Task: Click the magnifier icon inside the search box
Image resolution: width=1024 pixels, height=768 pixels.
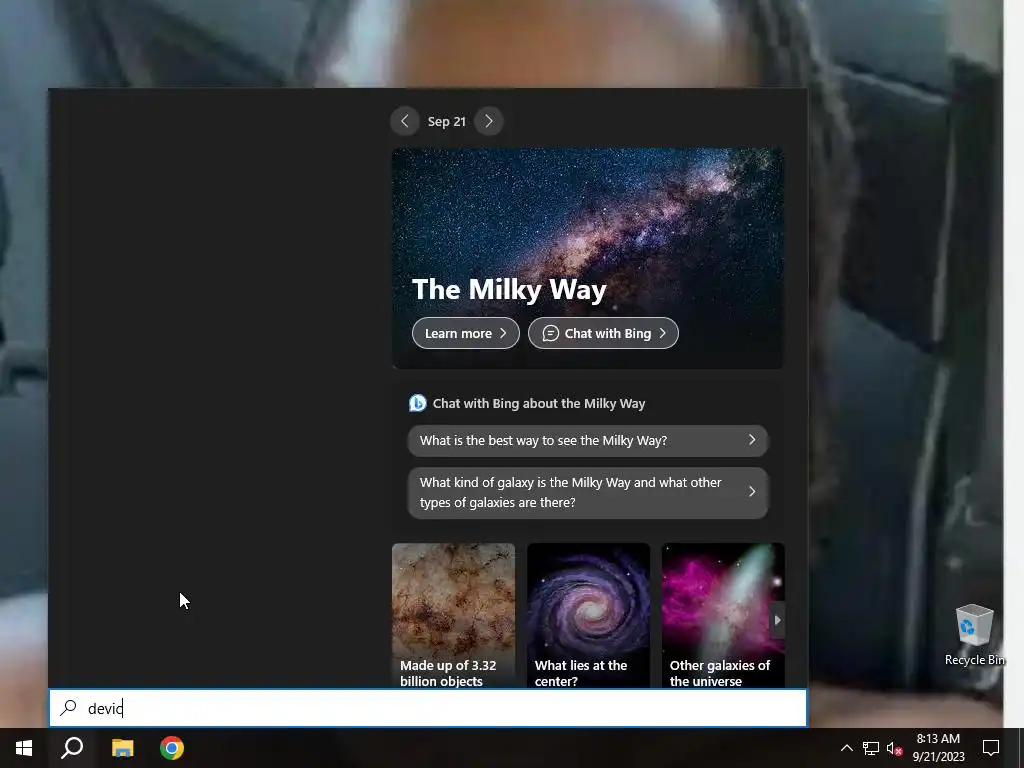Action: (x=69, y=708)
